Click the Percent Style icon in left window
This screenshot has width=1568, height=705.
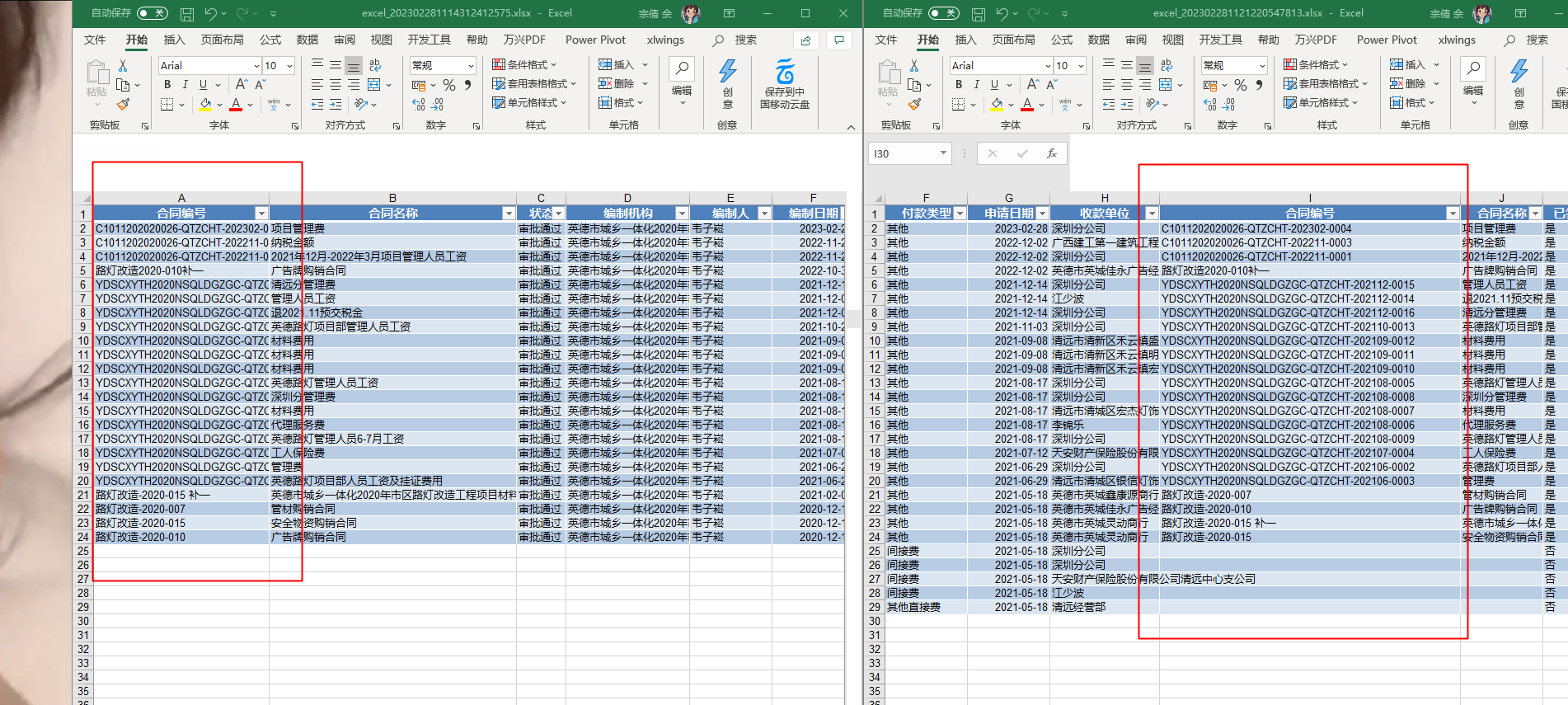click(449, 85)
